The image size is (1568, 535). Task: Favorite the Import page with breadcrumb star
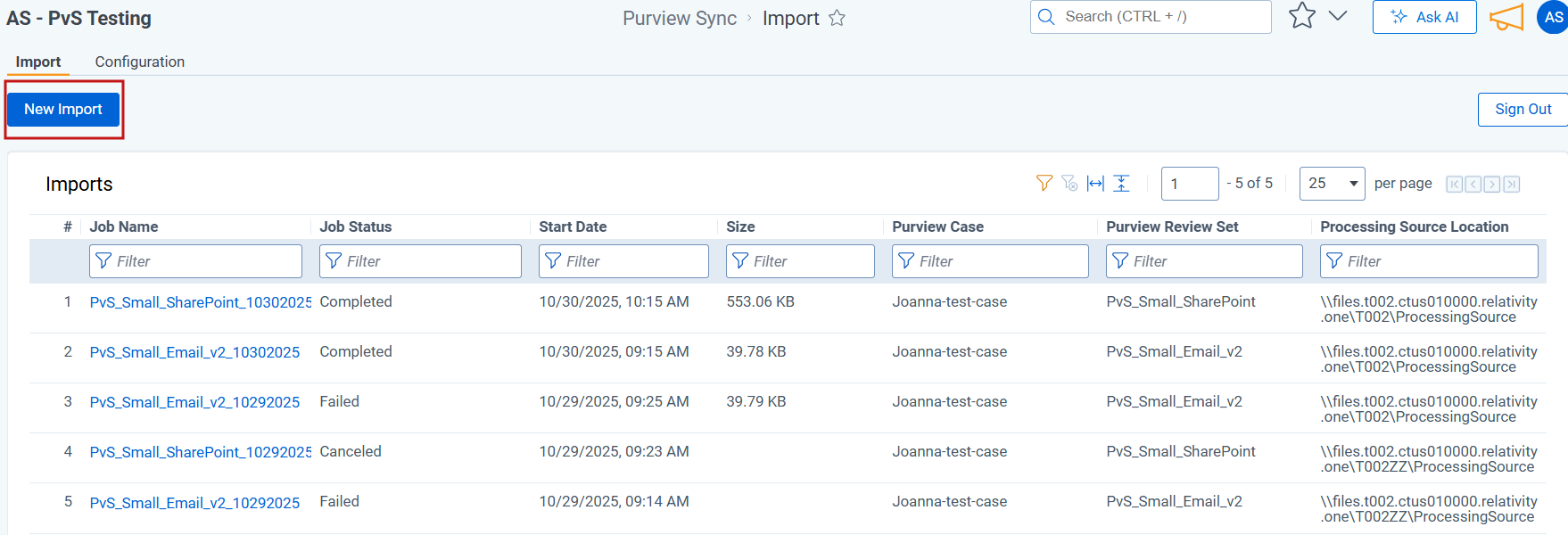(x=837, y=18)
